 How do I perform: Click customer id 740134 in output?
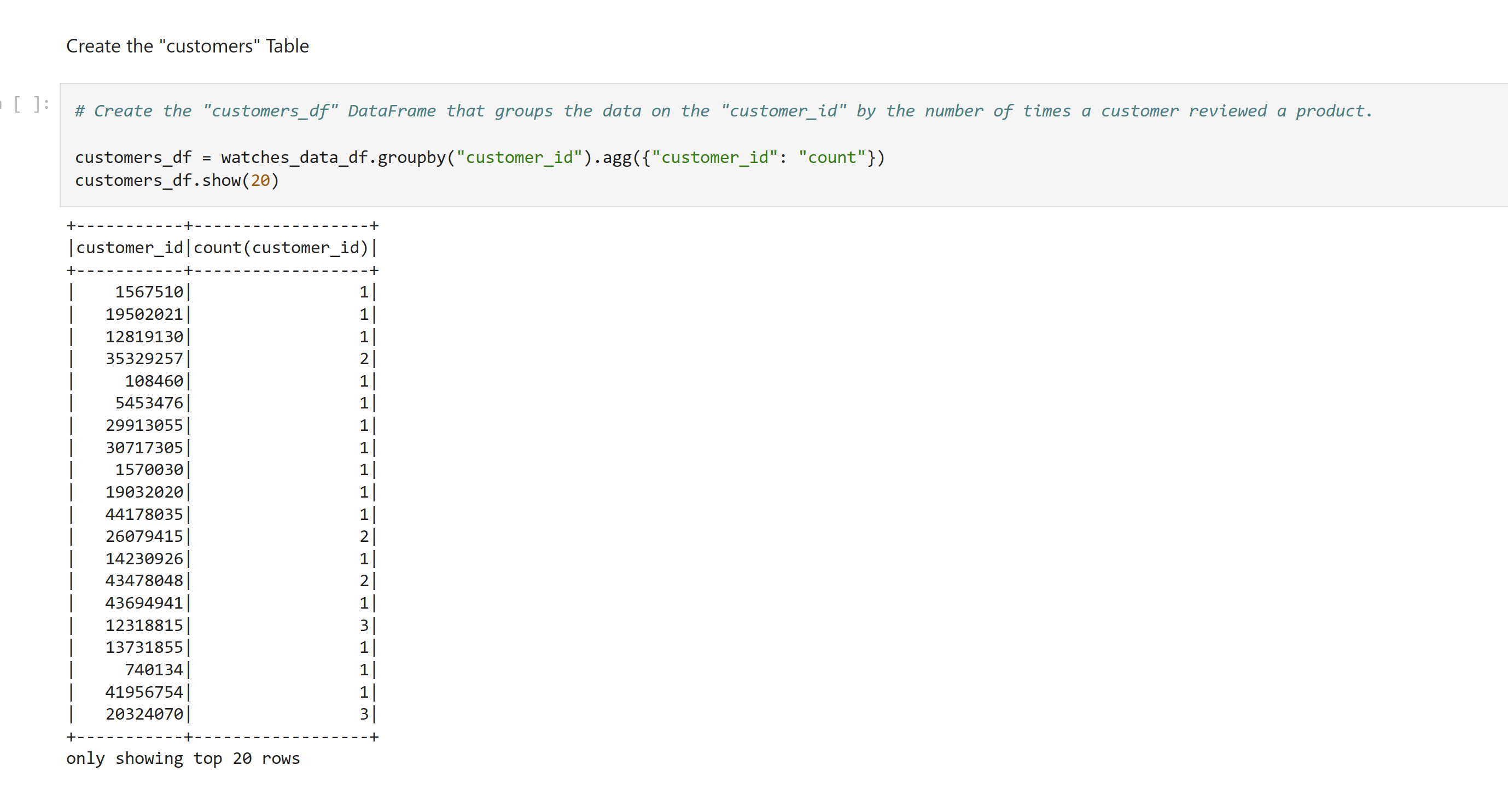pos(154,670)
